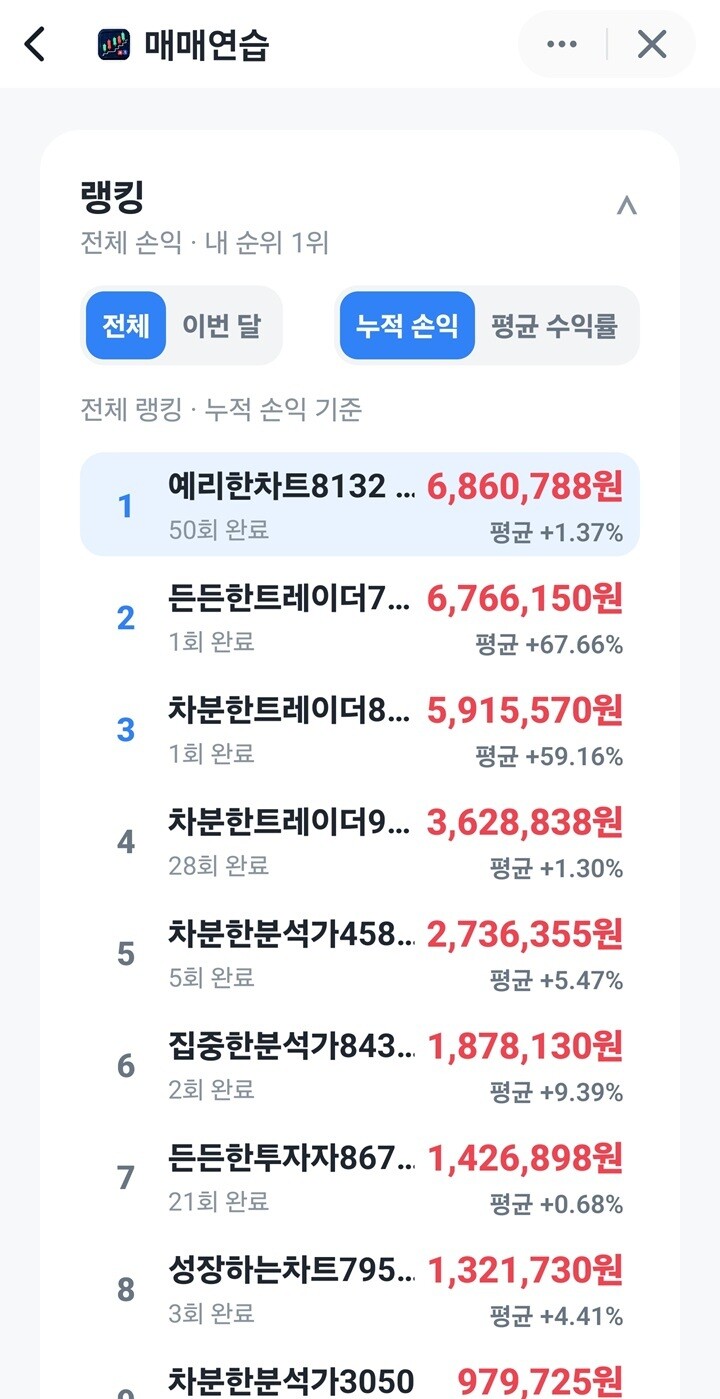Open 차분한분석가3050 ranking entry
The width and height of the screenshot is (720, 1399).
[x=360, y=1380]
